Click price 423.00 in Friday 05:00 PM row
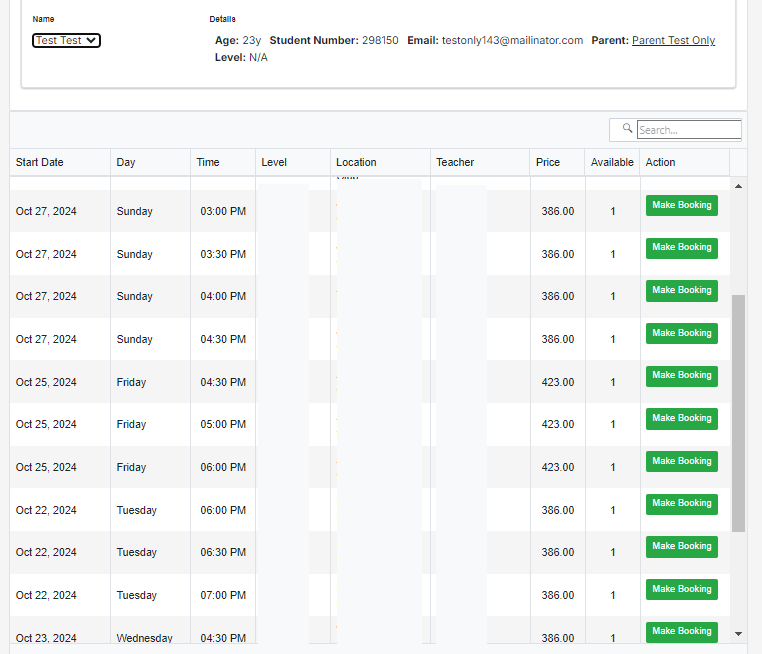The height and width of the screenshot is (654, 762). pos(558,424)
